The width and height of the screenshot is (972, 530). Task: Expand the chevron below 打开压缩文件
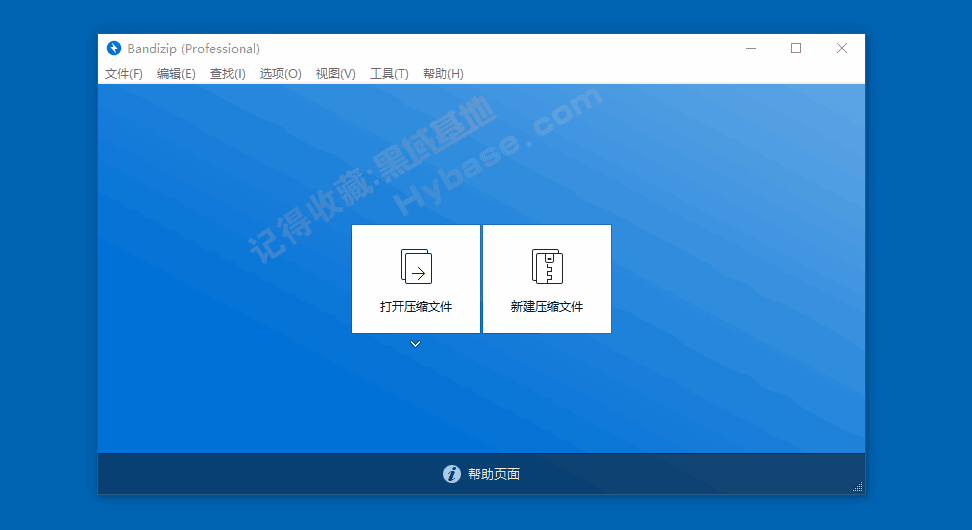coord(415,344)
